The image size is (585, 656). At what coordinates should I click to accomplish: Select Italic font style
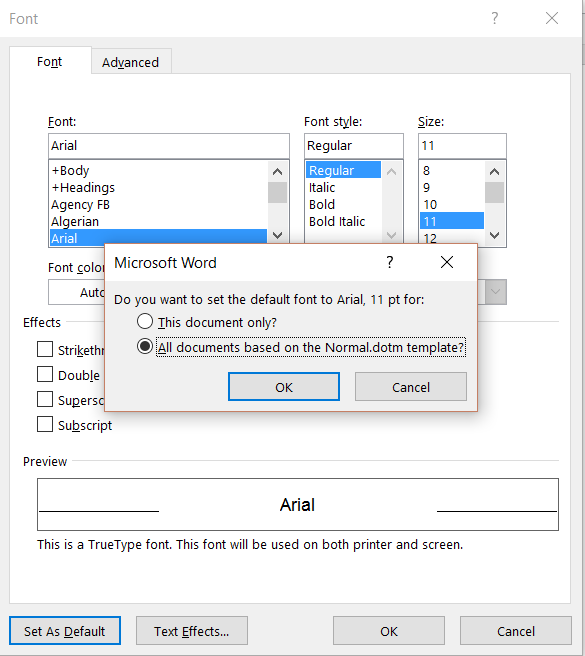click(343, 187)
